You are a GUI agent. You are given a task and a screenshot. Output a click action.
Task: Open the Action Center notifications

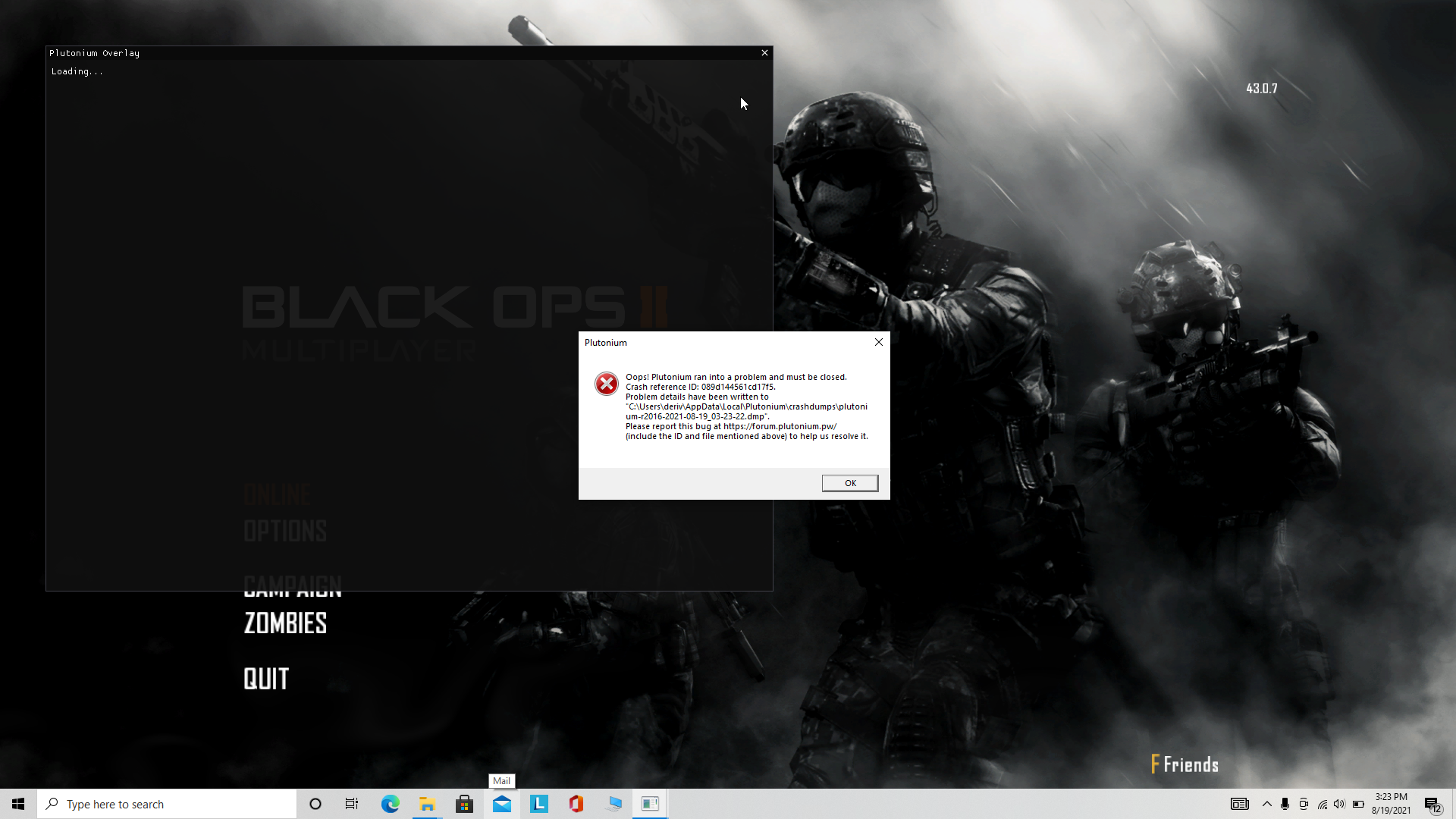[x=1432, y=804]
